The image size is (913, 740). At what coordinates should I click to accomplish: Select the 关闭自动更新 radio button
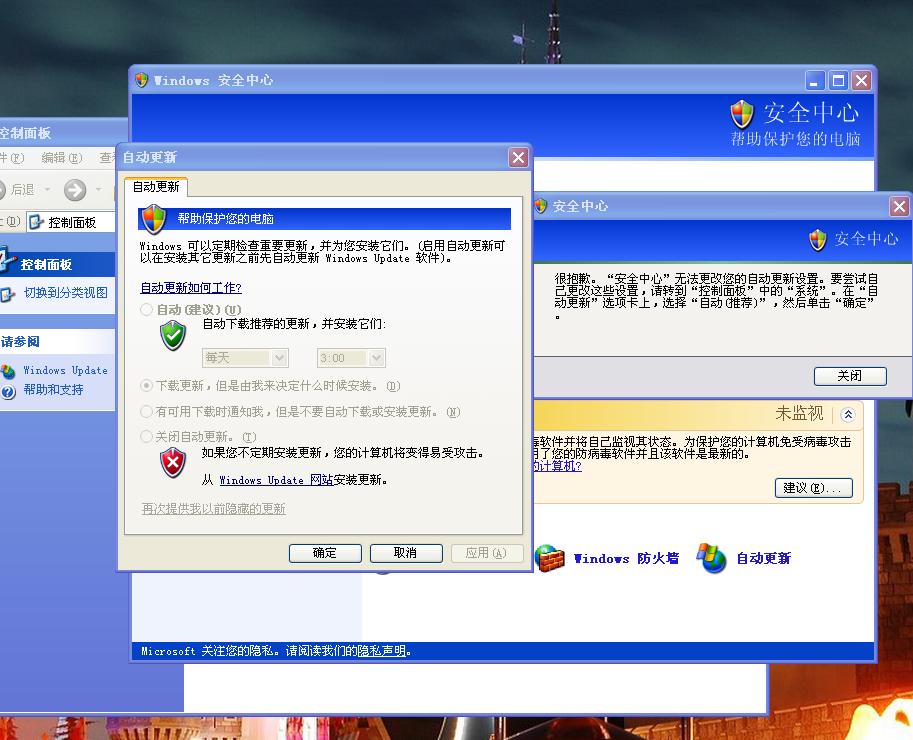click(x=147, y=437)
